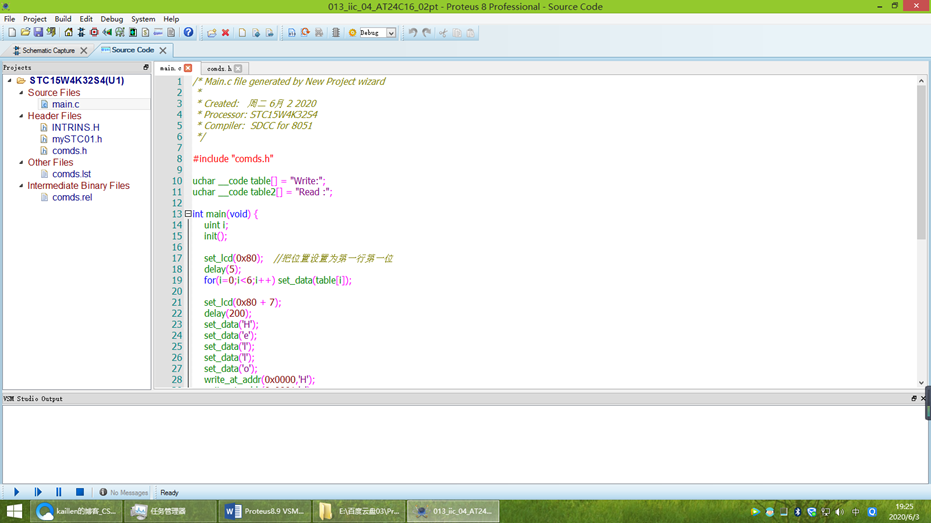Collapse the Other Files tree group
The image size is (931, 524).
(x=21, y=162)
